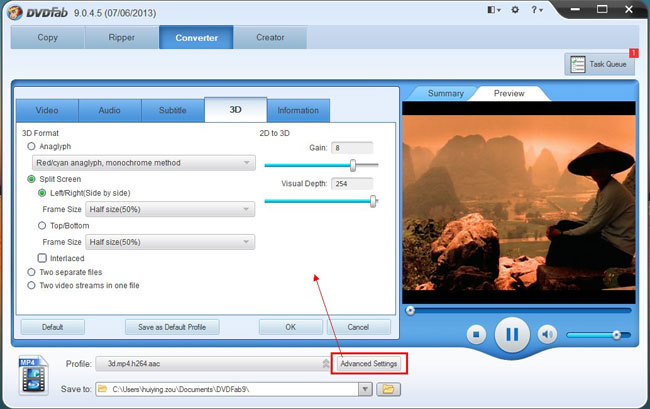Screen dimensions: 650x409
Task: Click the DVDFab logo icon
Action: [15, 13]
